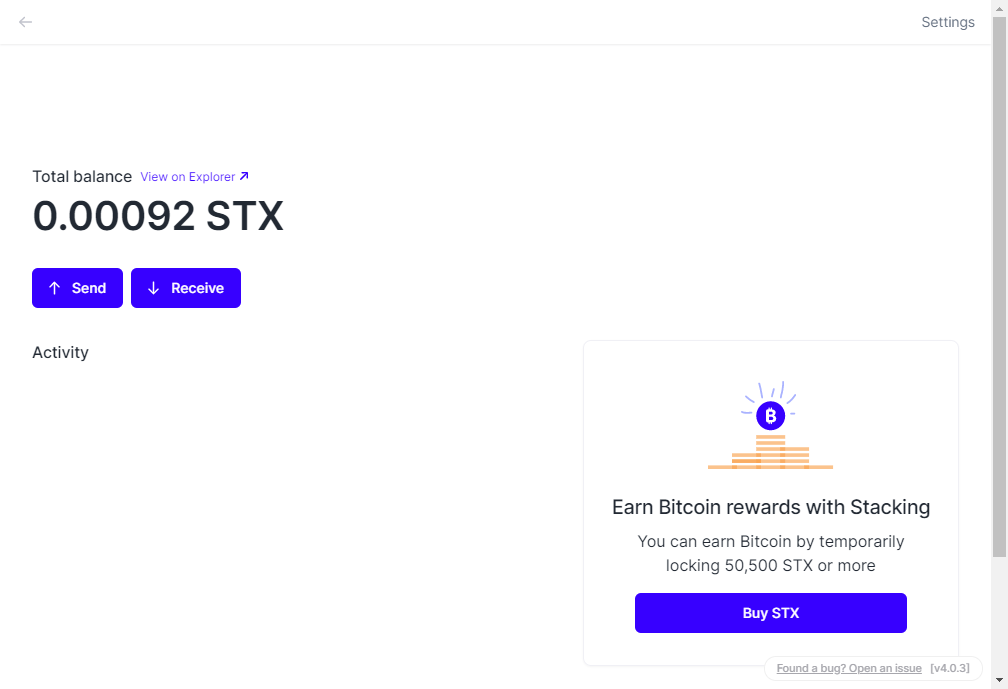
Task: Open the View on Explorer link
Action: click(187, 177)
